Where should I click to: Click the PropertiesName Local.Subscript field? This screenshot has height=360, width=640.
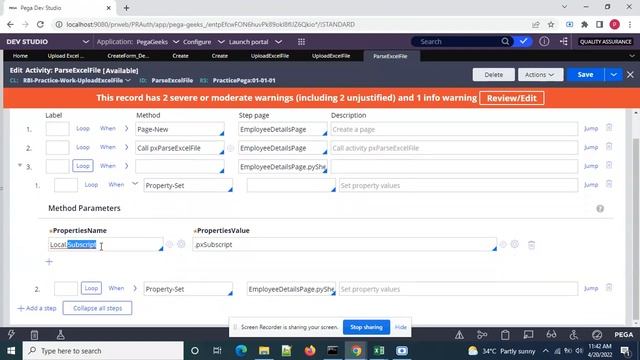pyautogui.click(x=105, y=244)
